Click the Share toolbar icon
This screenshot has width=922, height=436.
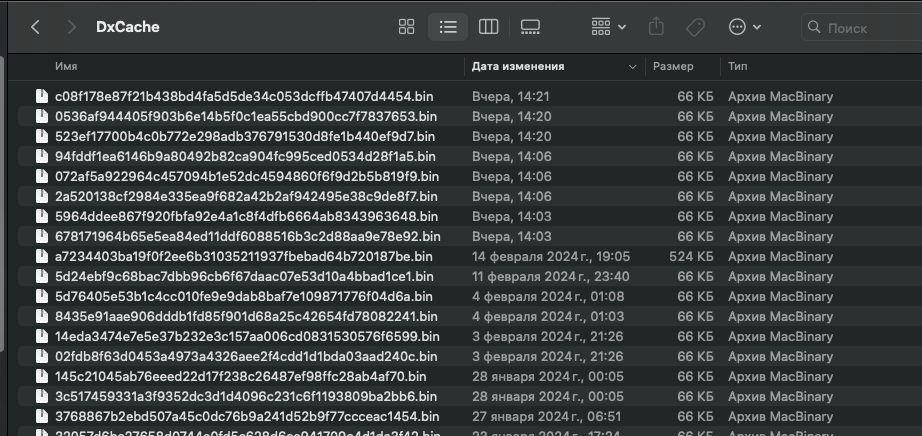coord(656,27)
